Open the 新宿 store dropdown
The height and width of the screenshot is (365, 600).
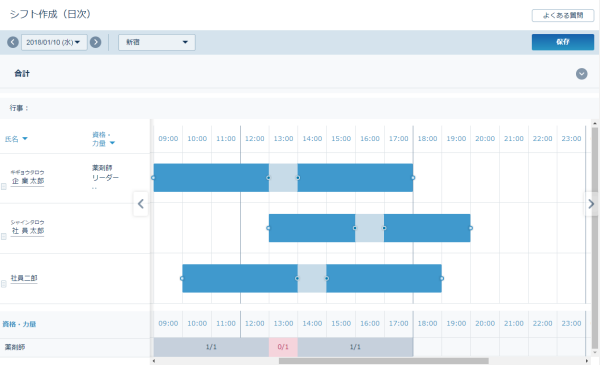(x=157, y=42)
